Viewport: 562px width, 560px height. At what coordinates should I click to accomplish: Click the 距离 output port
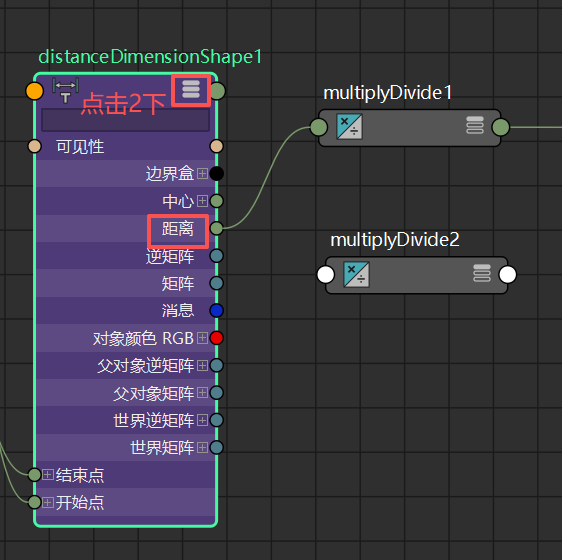pyautogui.click(x=216, y=228)
